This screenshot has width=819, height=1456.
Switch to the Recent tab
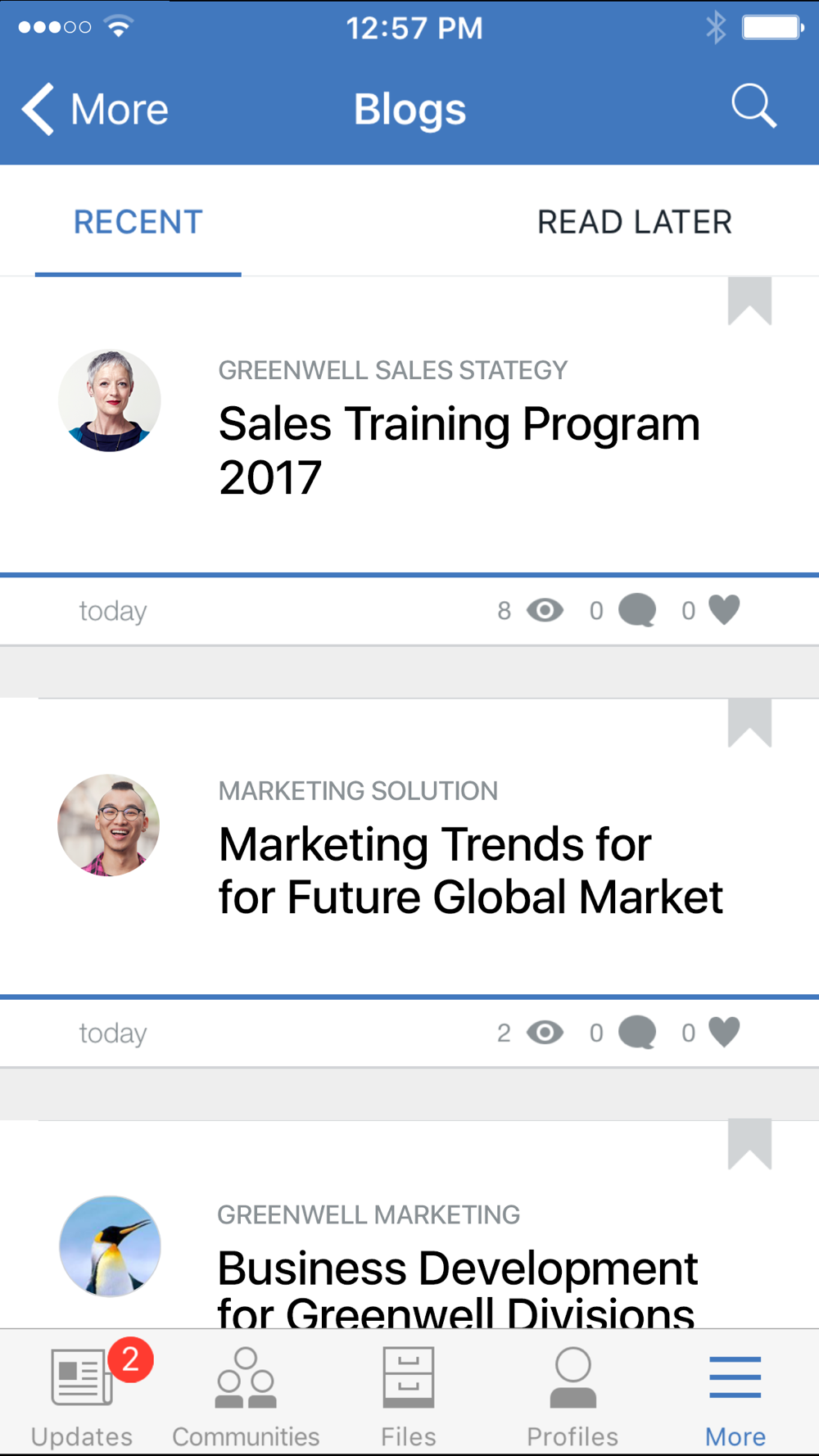138,222
